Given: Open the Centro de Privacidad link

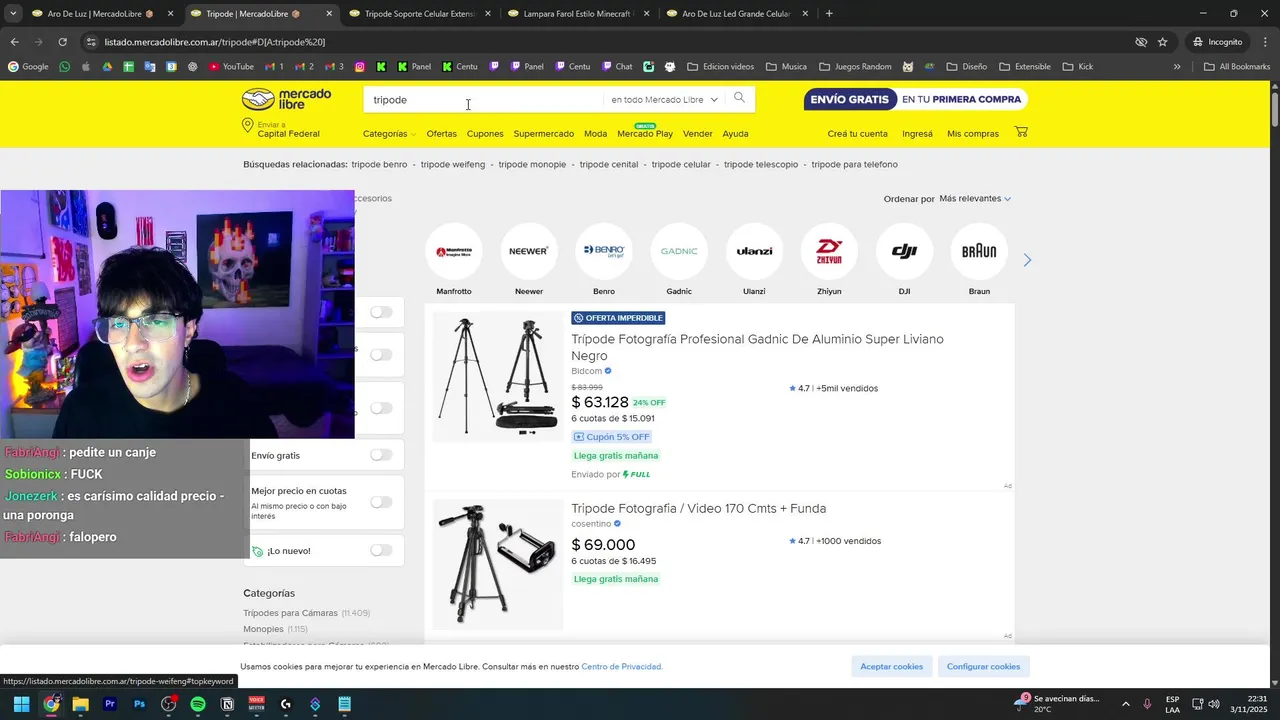Looking at the screenshot, I should pos(621,667).
